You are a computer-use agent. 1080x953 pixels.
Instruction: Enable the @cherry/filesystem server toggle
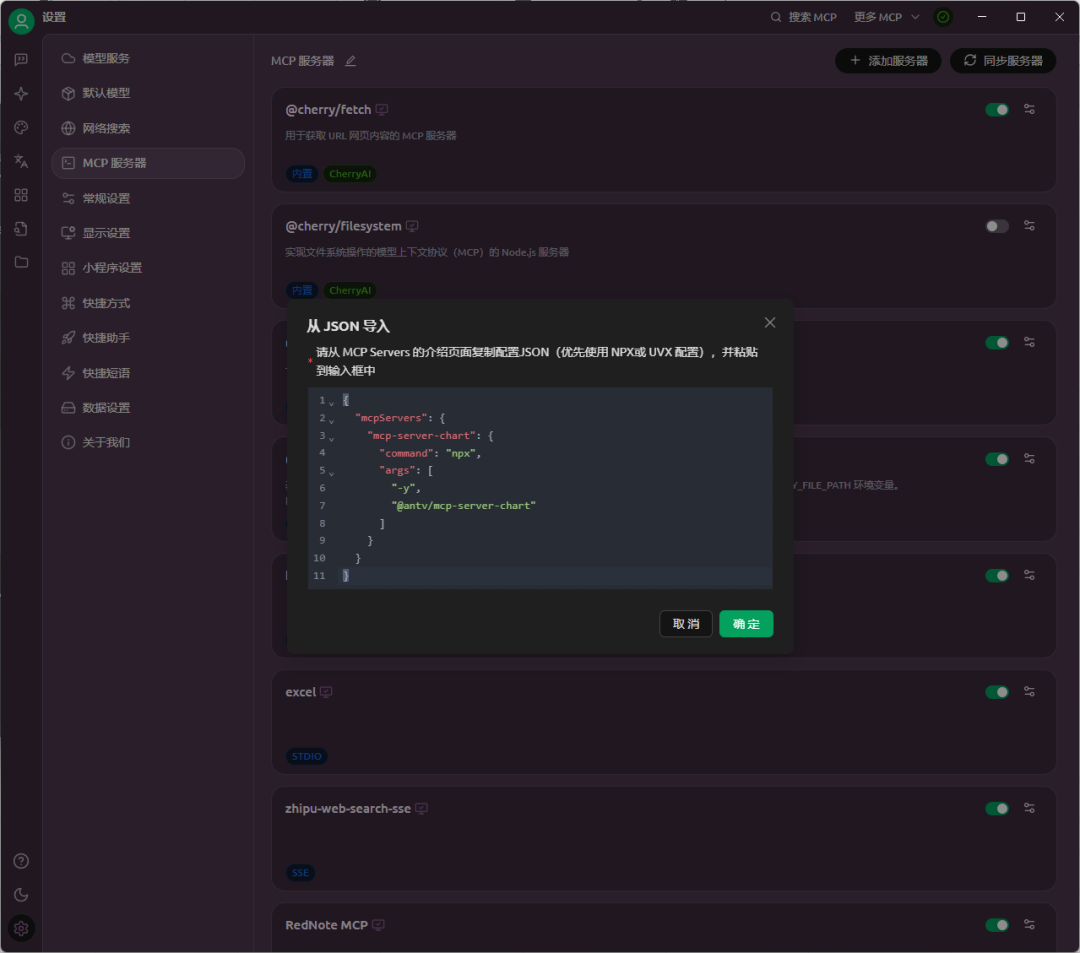tap(996, 227)
